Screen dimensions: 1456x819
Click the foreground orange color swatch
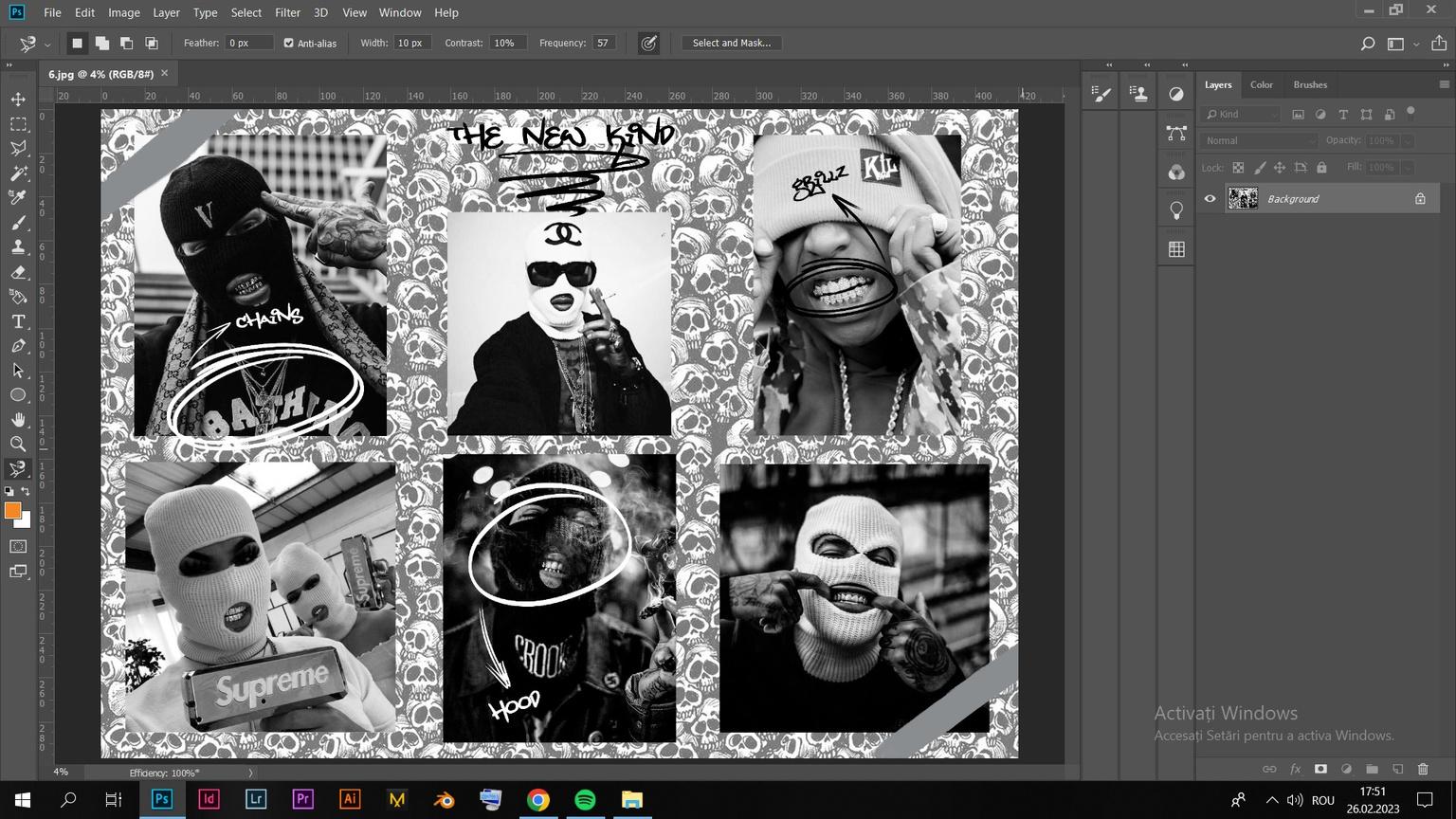[11, 510]
